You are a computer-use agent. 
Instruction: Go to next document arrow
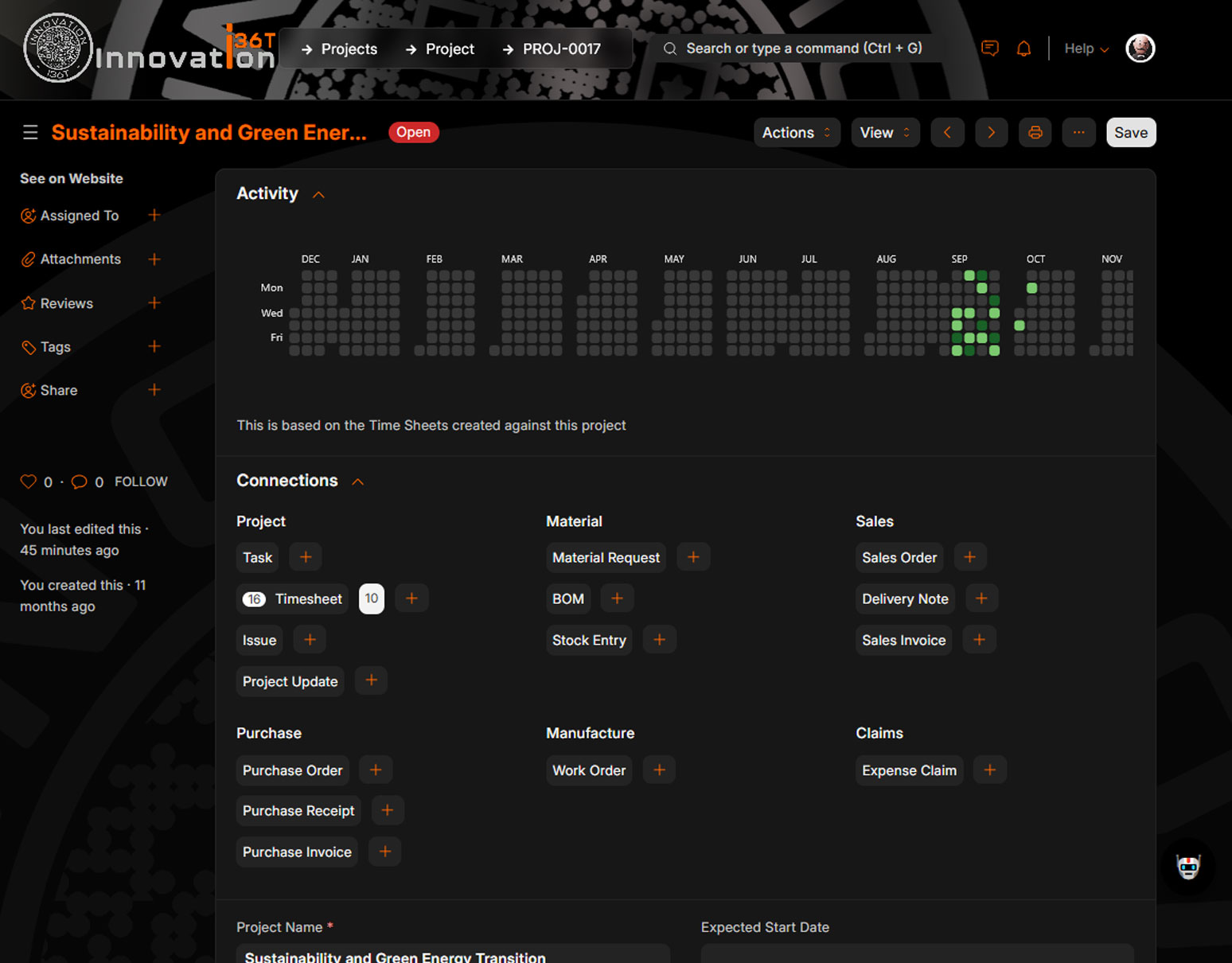pyautogui.click(x=991, y=133)
